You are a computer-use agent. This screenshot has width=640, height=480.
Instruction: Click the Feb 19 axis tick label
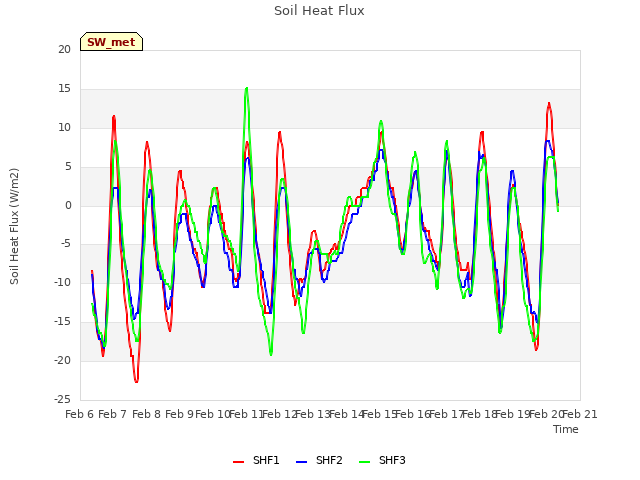[513, 415]
